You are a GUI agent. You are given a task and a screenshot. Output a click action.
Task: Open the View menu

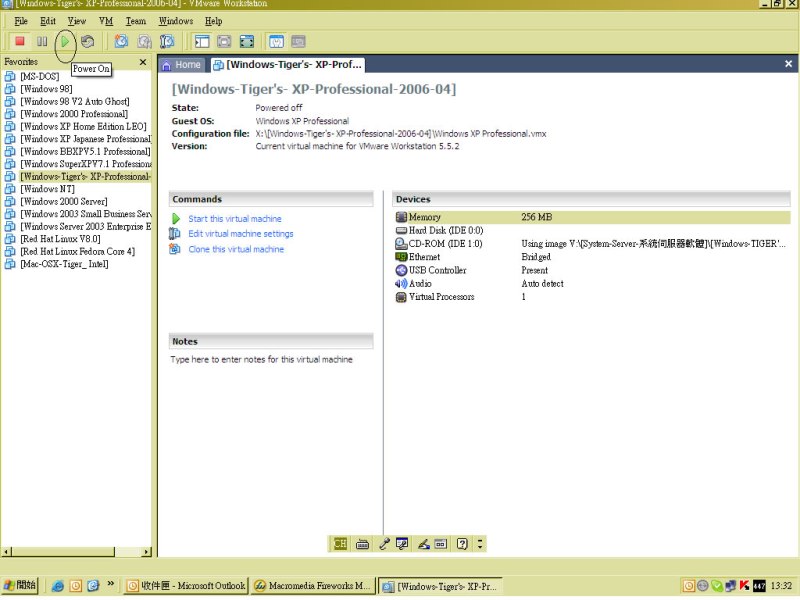[x=77, y=21]
